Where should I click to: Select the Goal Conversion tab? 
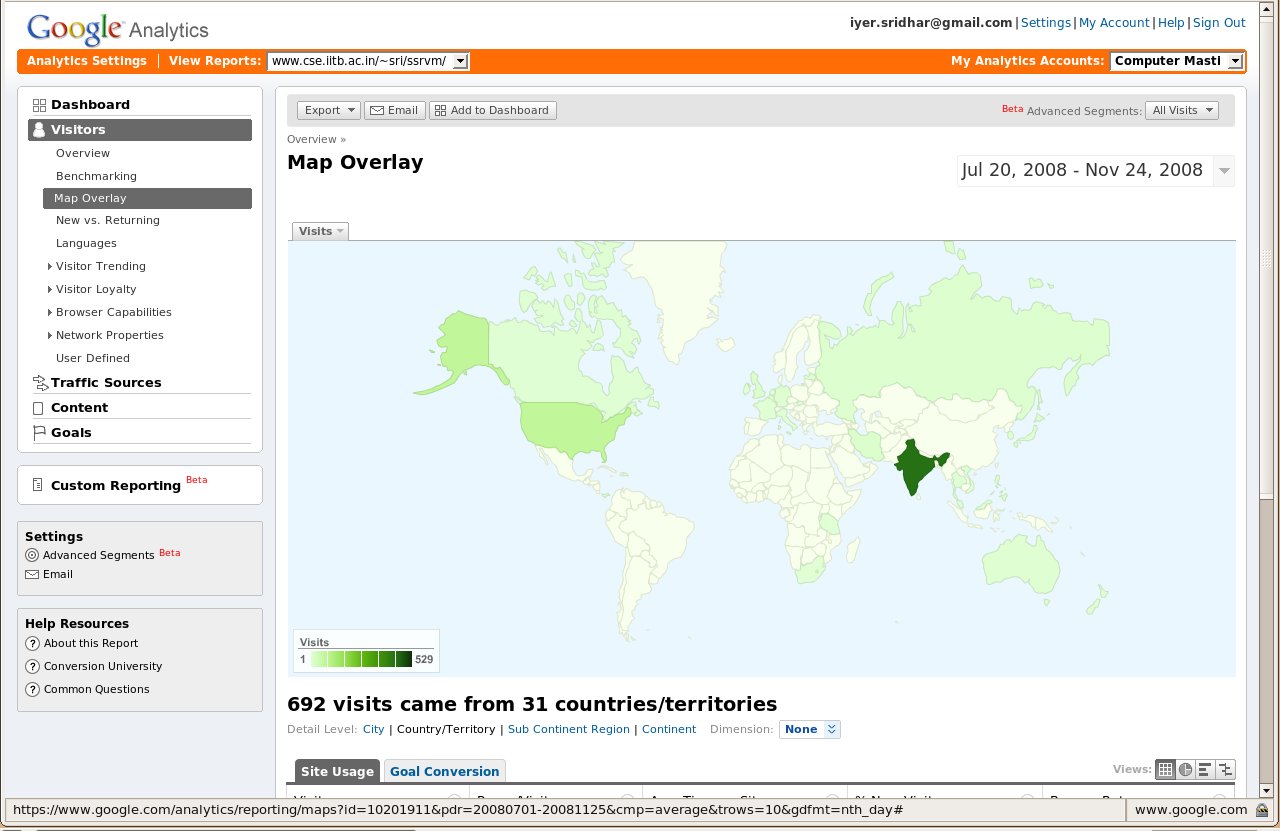point(444,771)
